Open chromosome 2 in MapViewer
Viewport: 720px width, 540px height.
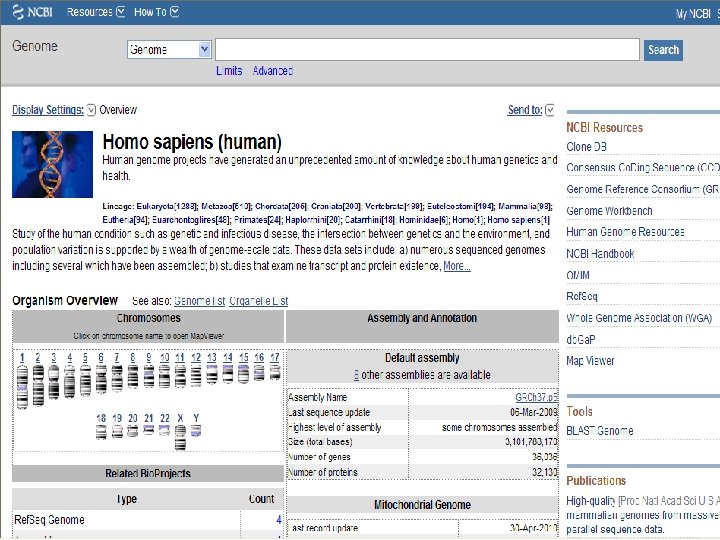[38, 357]
